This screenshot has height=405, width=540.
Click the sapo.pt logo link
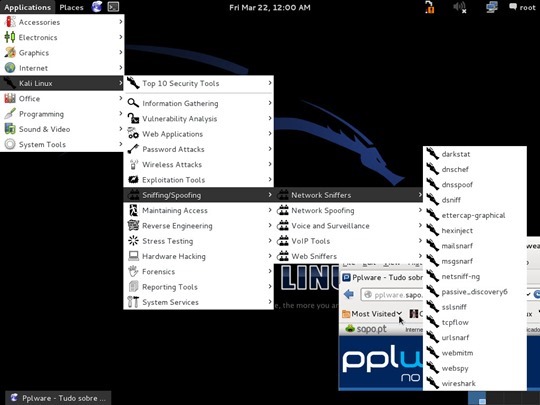[x=366, y=329]
